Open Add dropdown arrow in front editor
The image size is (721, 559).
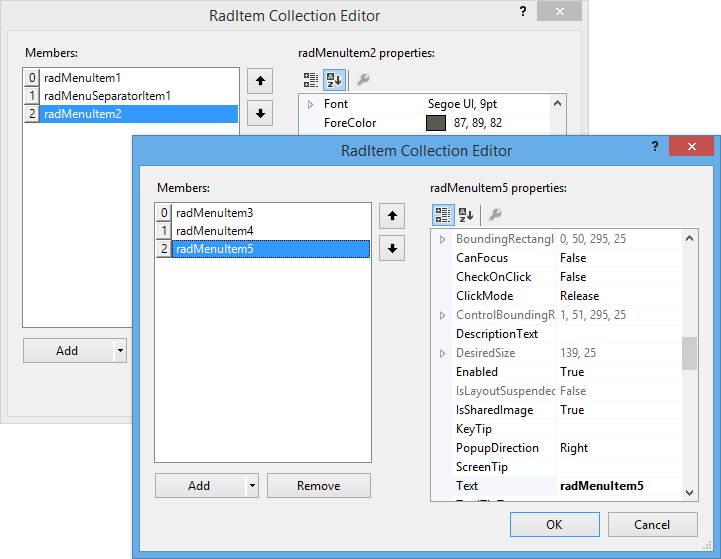click(252, 485)
